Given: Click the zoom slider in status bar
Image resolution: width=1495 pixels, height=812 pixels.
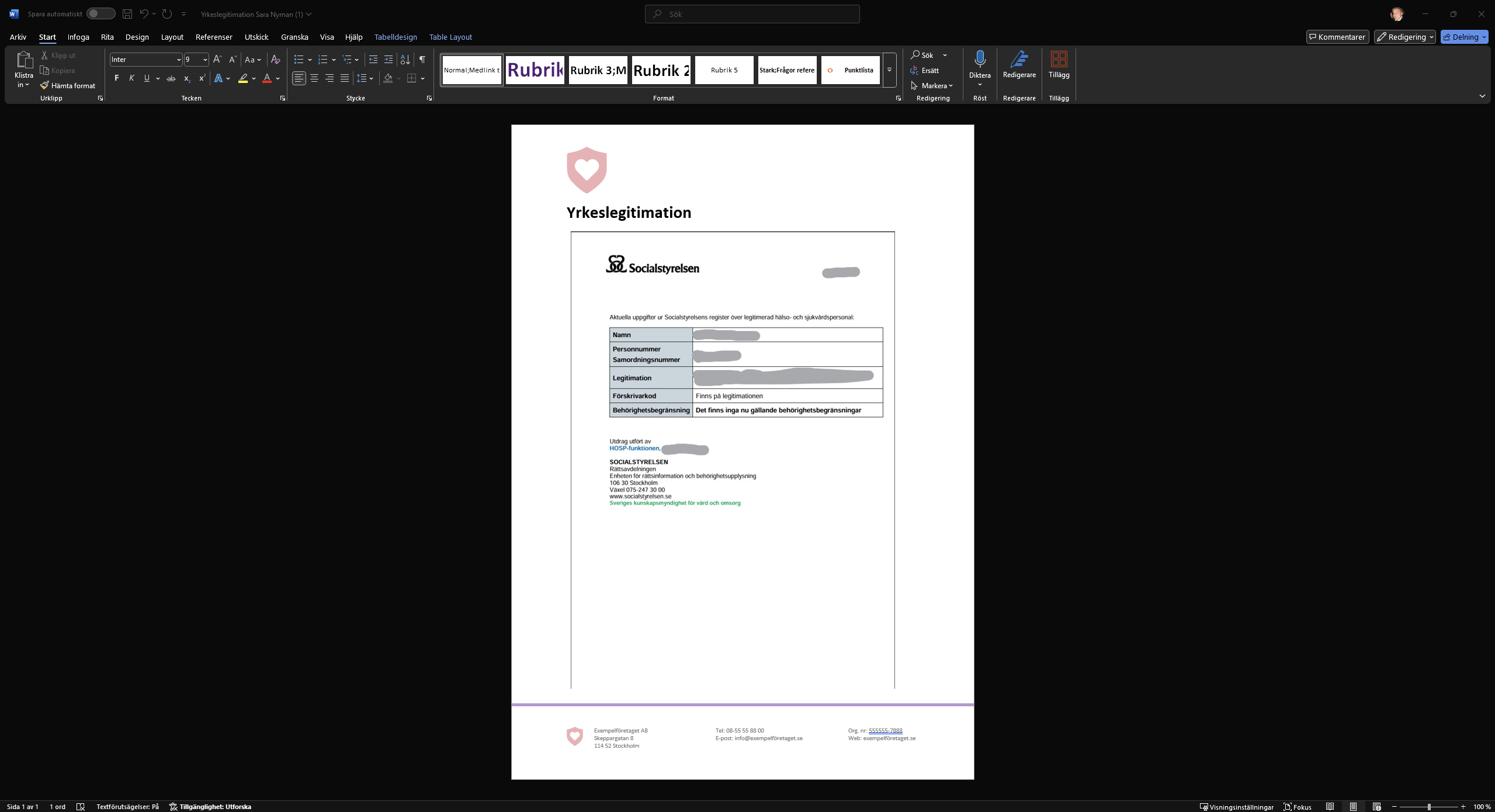Looking at the screenshot, I should pos(1428,807).
